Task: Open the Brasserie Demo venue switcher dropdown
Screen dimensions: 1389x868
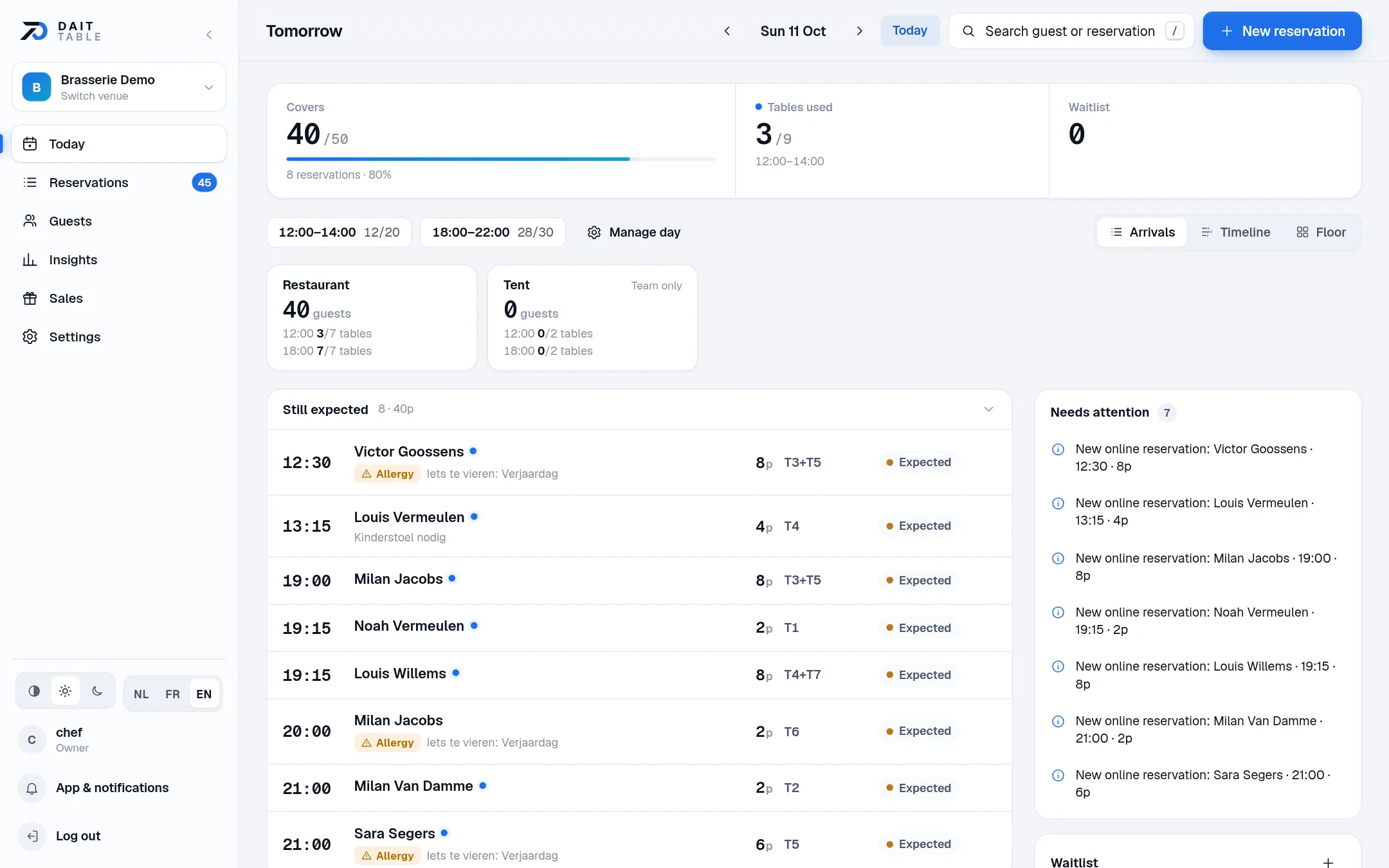Action: (x=119, y=87)
